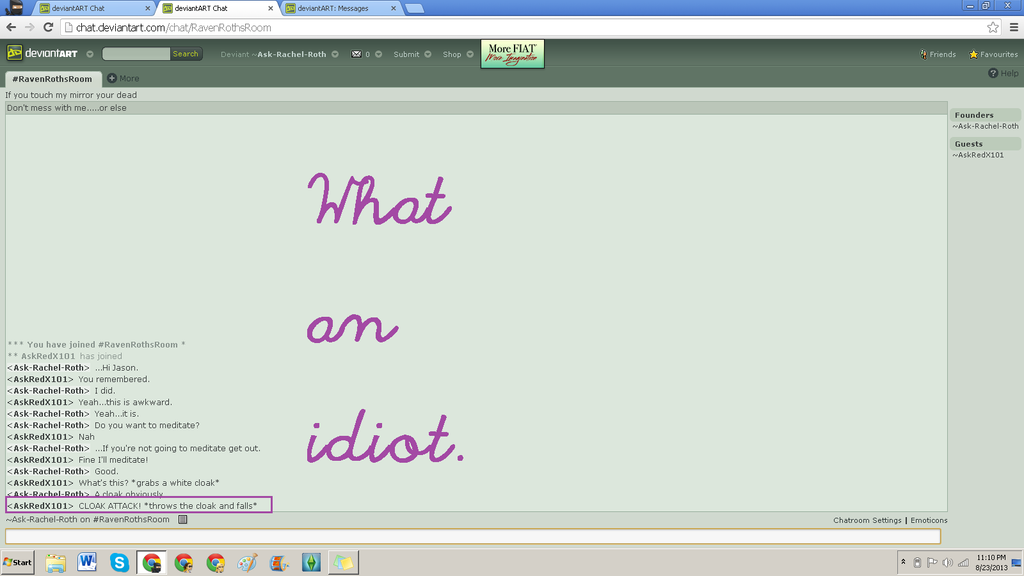Click the More plus icon to join chatrooms
The width and height of the screenshot is (1024, 576).
(112, 78)
